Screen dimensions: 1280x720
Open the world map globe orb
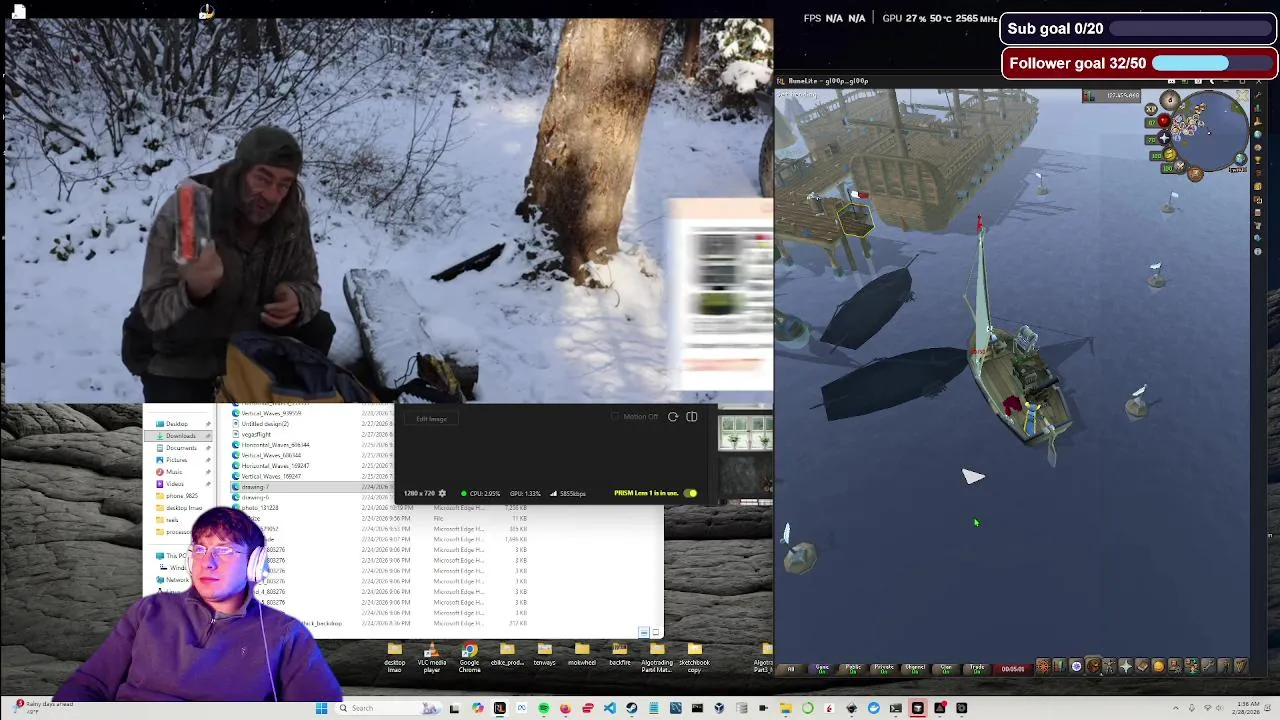pyautogui.click(x=1240, y=159)
